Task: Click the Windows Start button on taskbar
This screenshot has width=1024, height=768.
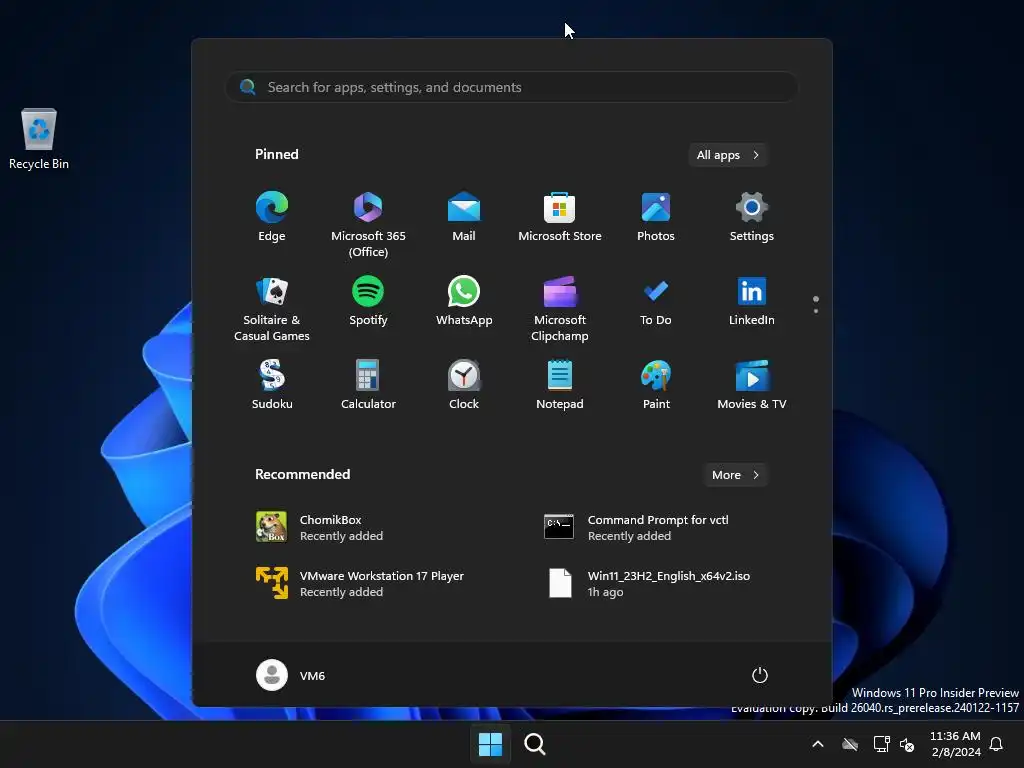Action: (x=490, y=744)
